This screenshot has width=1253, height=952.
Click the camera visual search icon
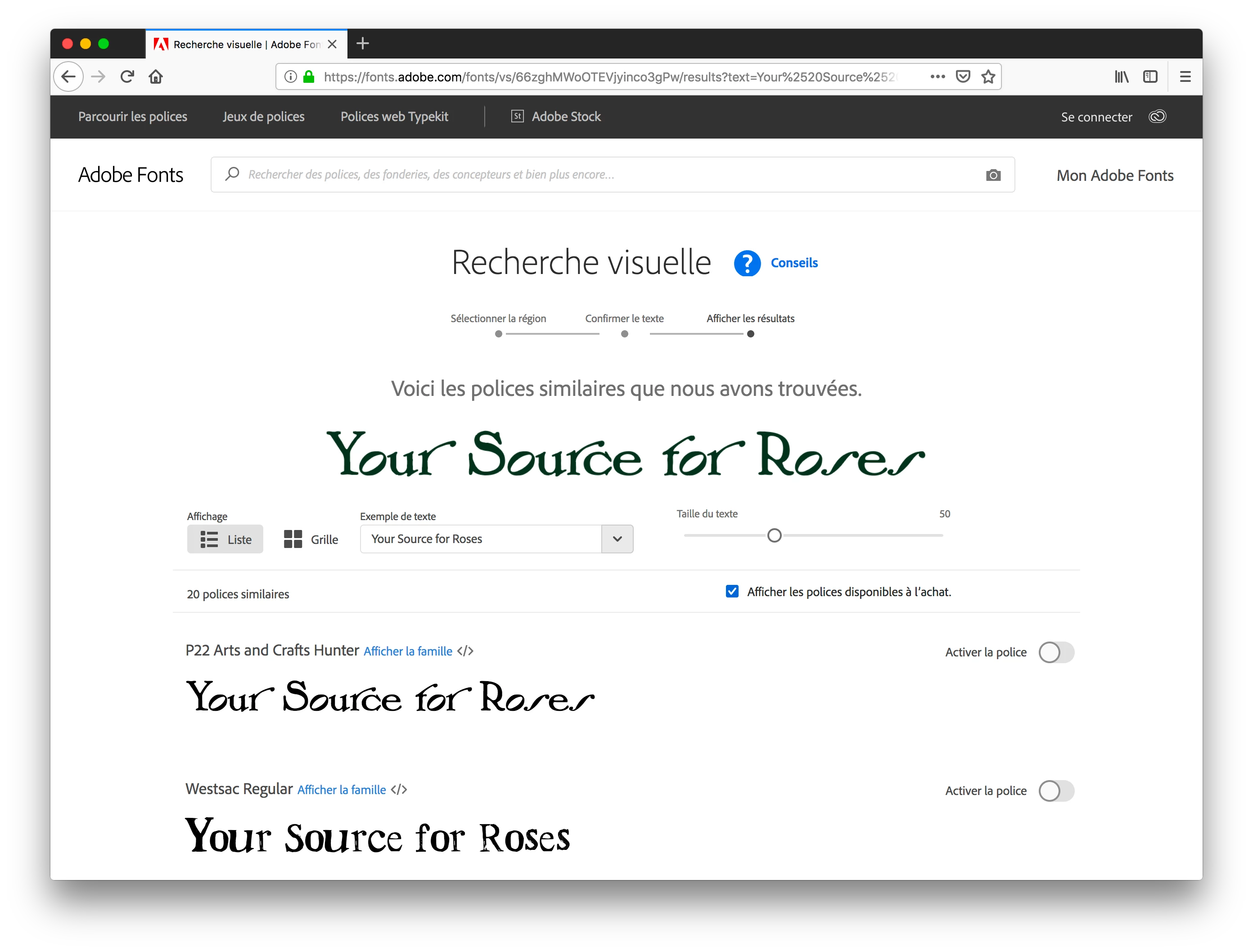point(993,175)
